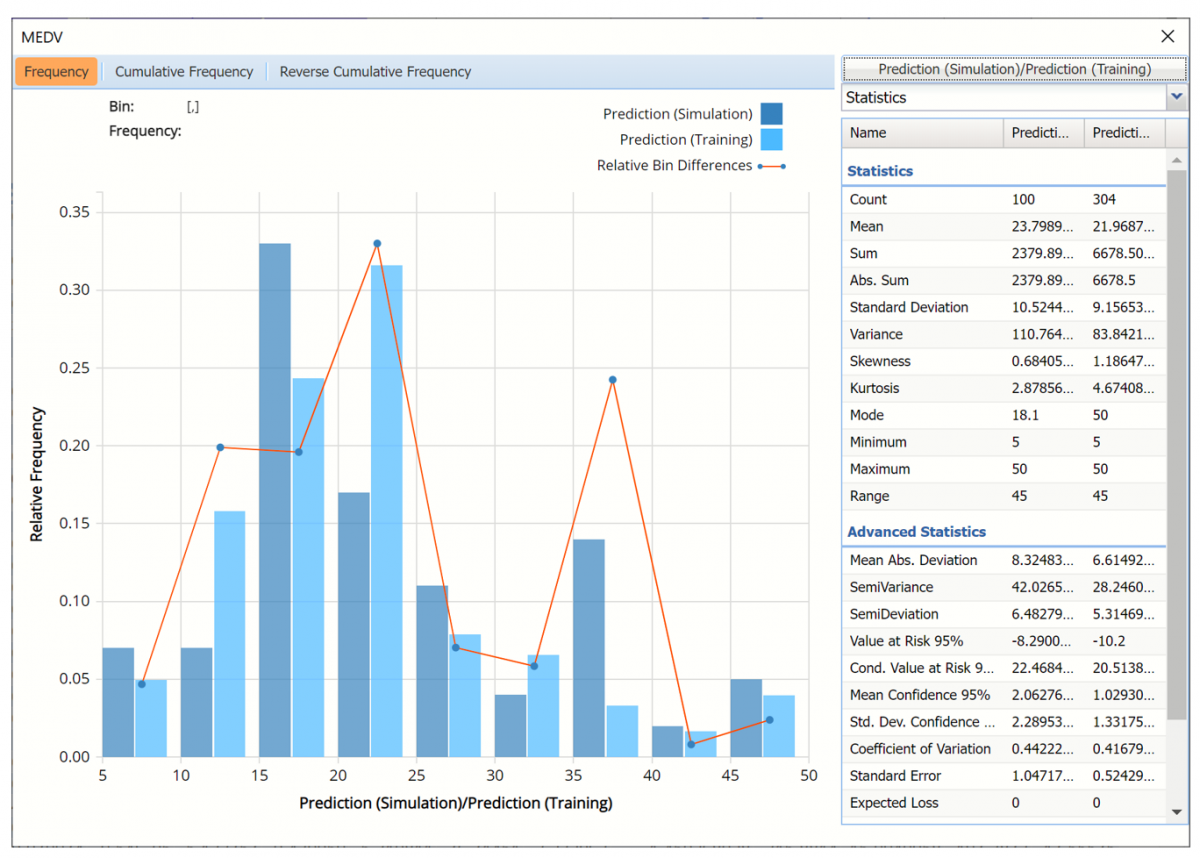1200x858 pixels.
Task: Select the Frequency tab
Action: click(x=56, y=72)
